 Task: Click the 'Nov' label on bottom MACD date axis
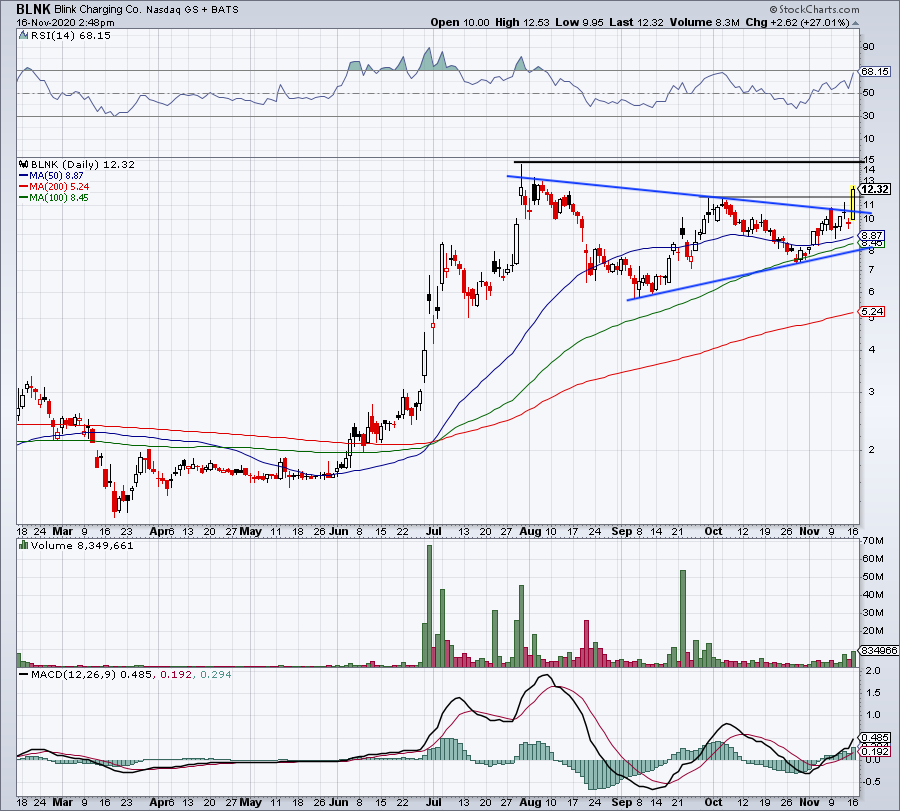[x=809, y=802]
